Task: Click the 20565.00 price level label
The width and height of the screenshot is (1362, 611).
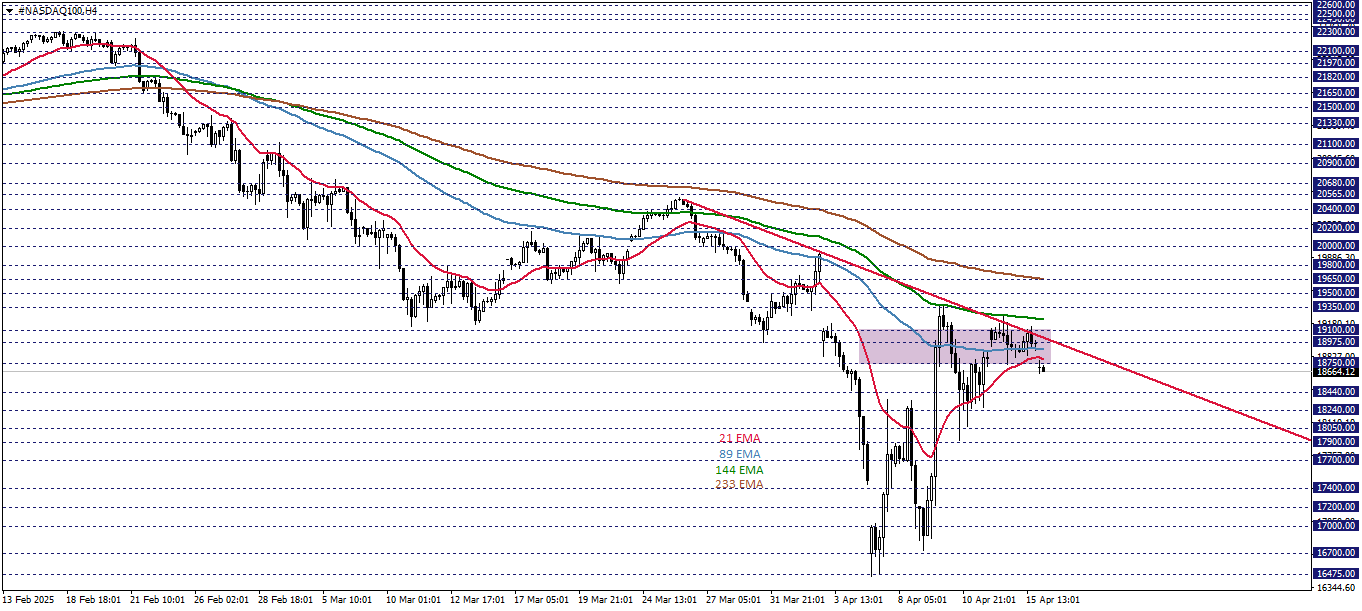Action: tap(1336, 194)
